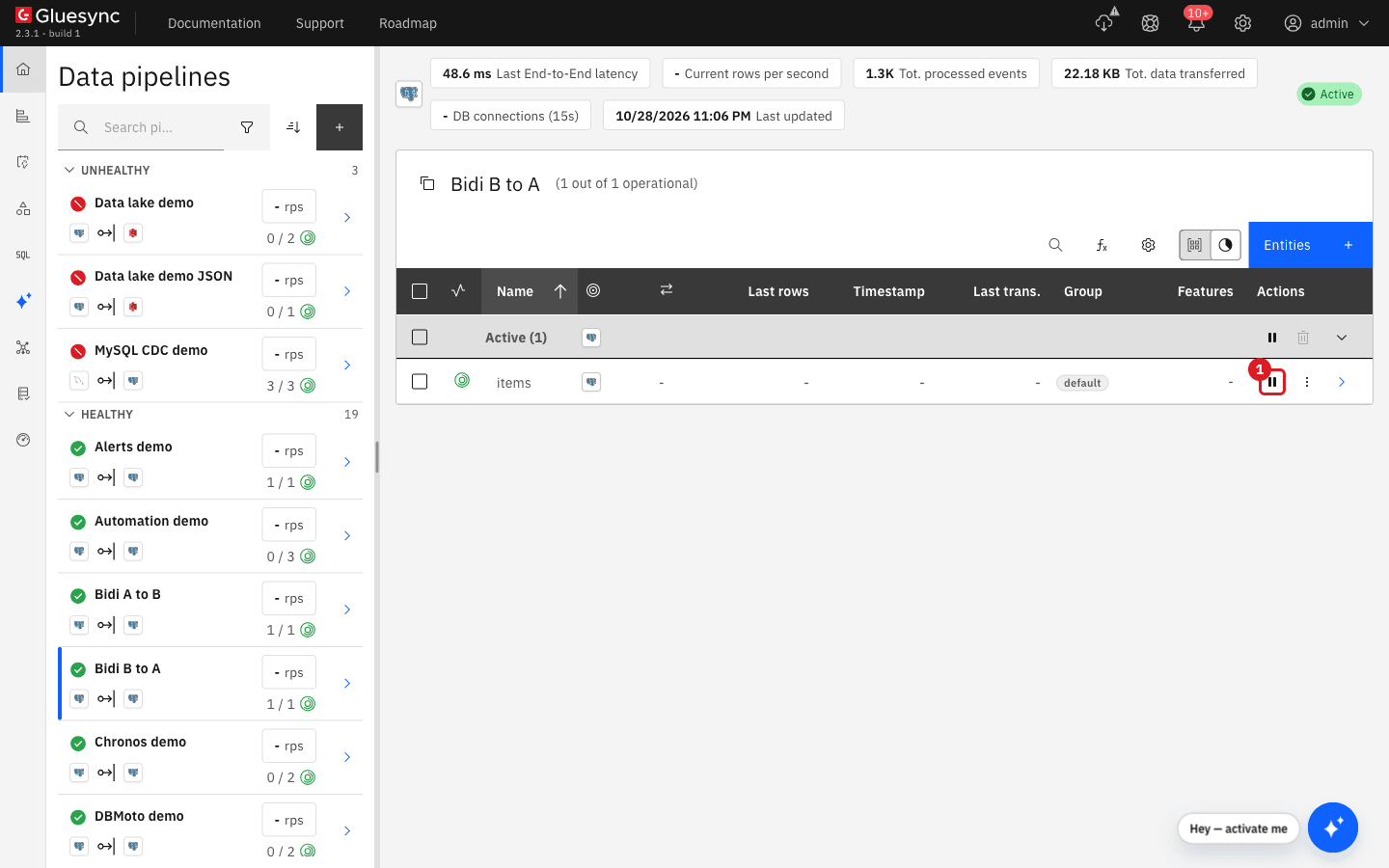Collapse the HEALTHY section

69,414
